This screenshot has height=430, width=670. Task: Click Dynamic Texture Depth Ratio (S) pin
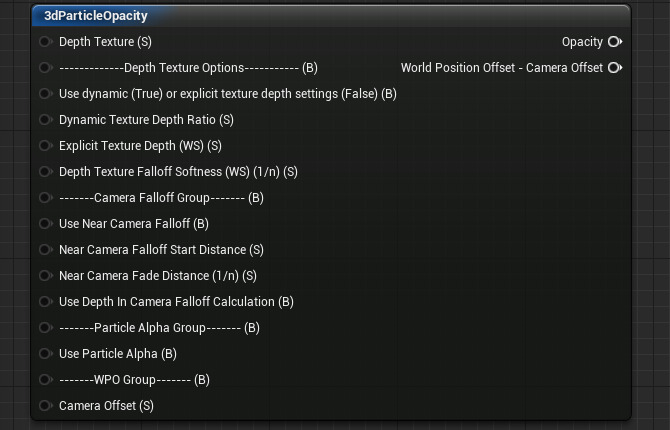[x=45, y=120]
